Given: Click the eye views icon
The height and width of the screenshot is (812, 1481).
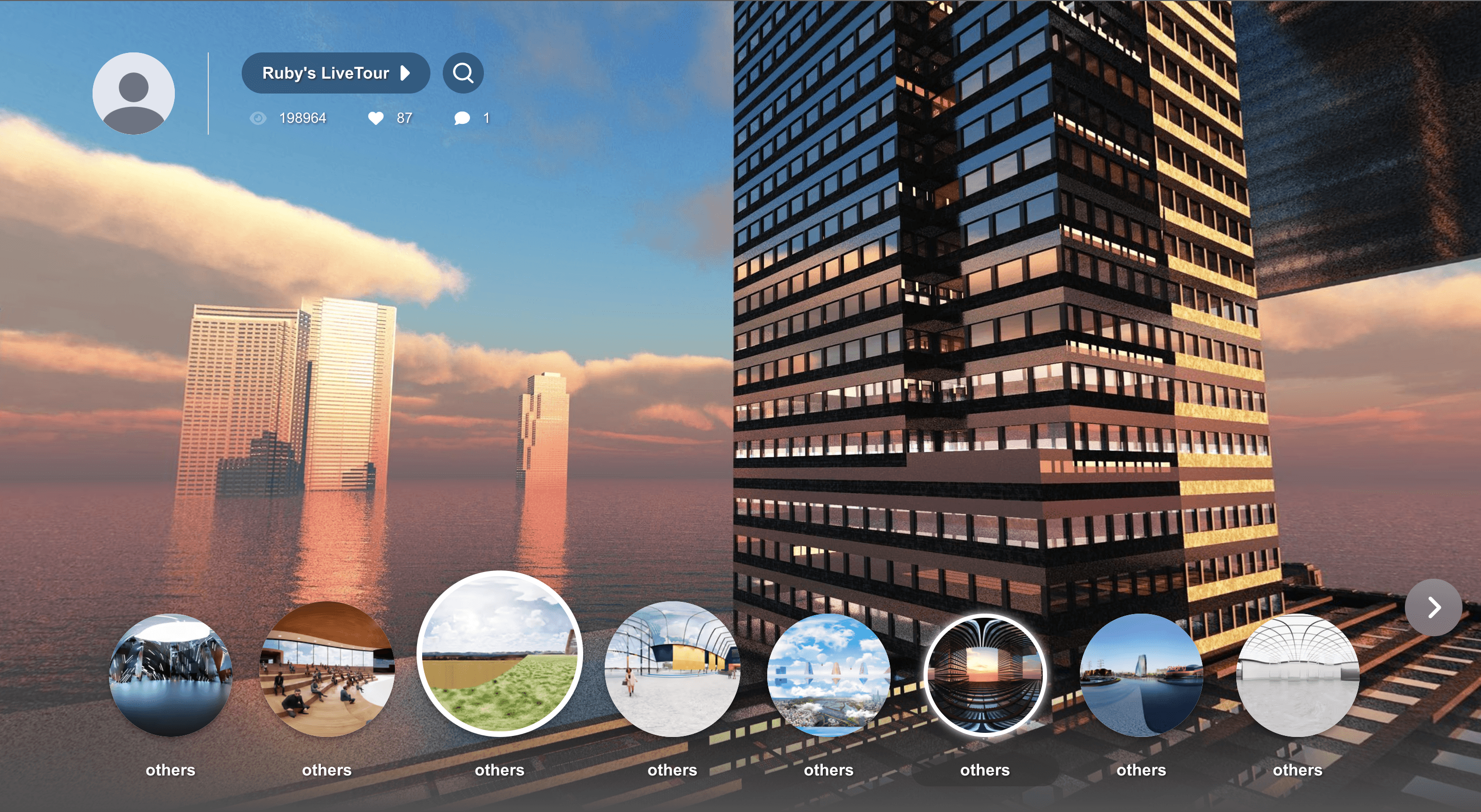Looking at the screenshot, I should tap(258, 118).
